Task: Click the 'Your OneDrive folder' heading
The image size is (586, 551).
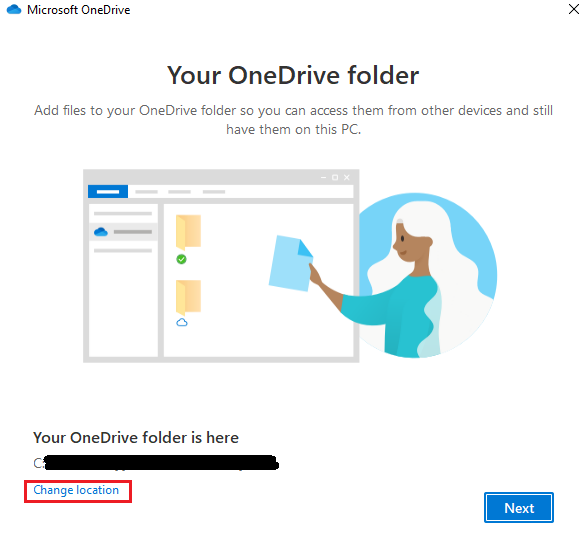Action: [293, 75]
